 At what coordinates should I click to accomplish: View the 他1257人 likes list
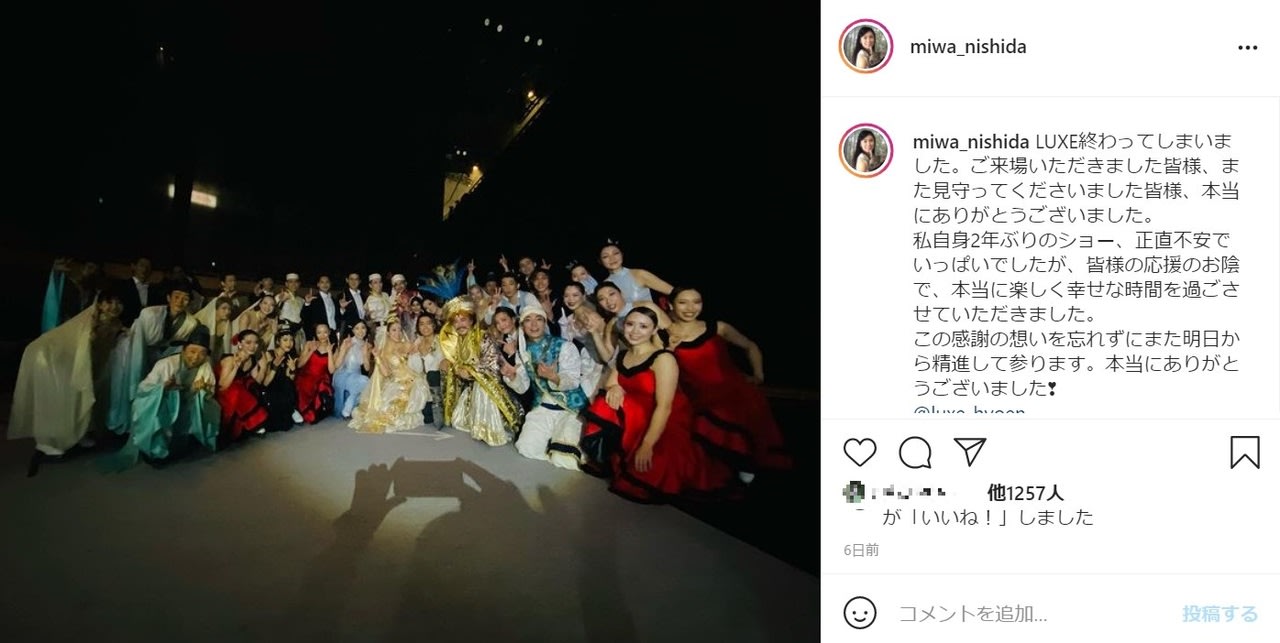1025,492
